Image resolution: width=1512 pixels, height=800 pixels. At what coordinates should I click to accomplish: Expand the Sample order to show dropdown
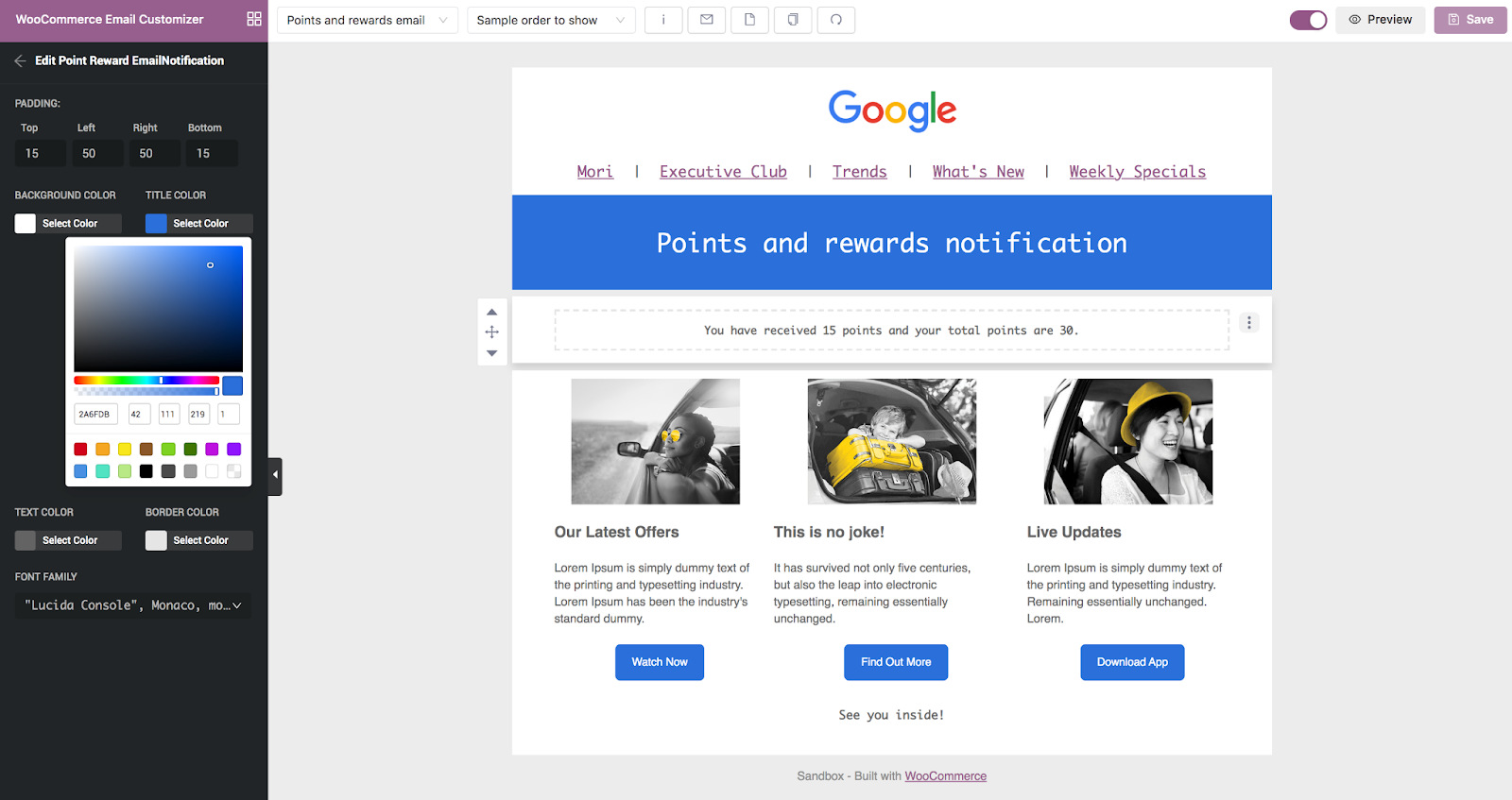551,20
